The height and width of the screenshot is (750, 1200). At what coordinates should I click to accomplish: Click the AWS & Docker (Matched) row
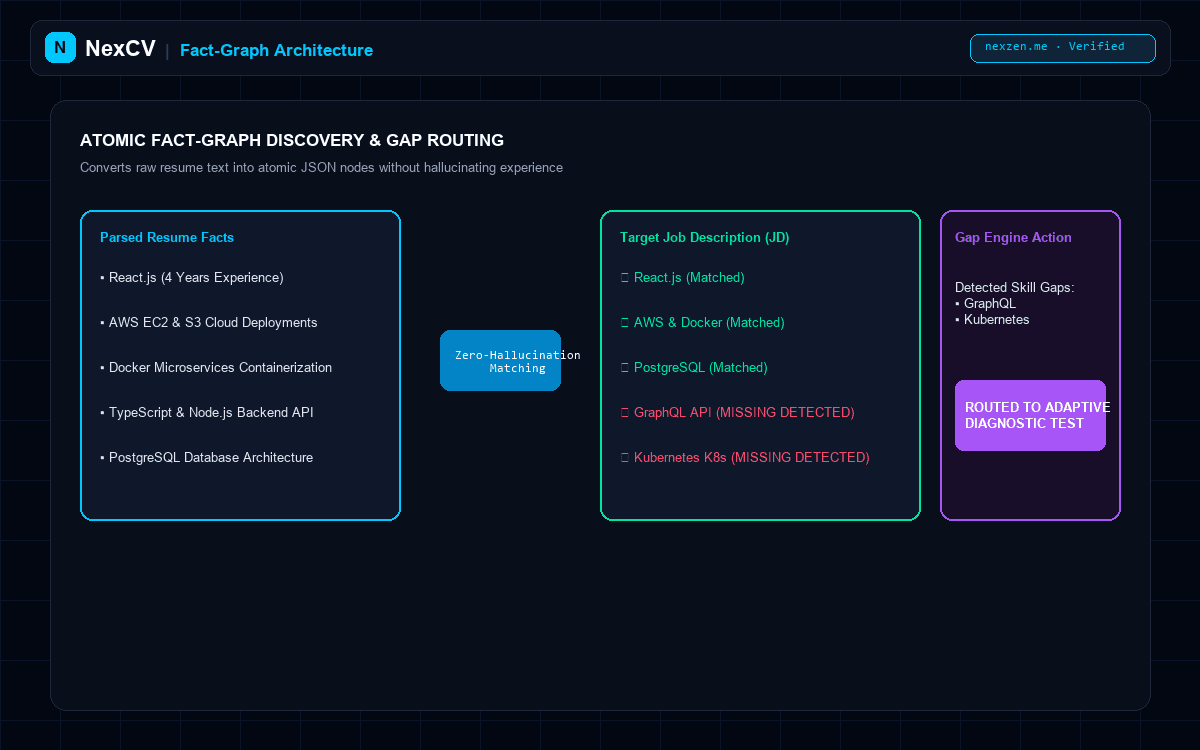(x=703, y=322)
